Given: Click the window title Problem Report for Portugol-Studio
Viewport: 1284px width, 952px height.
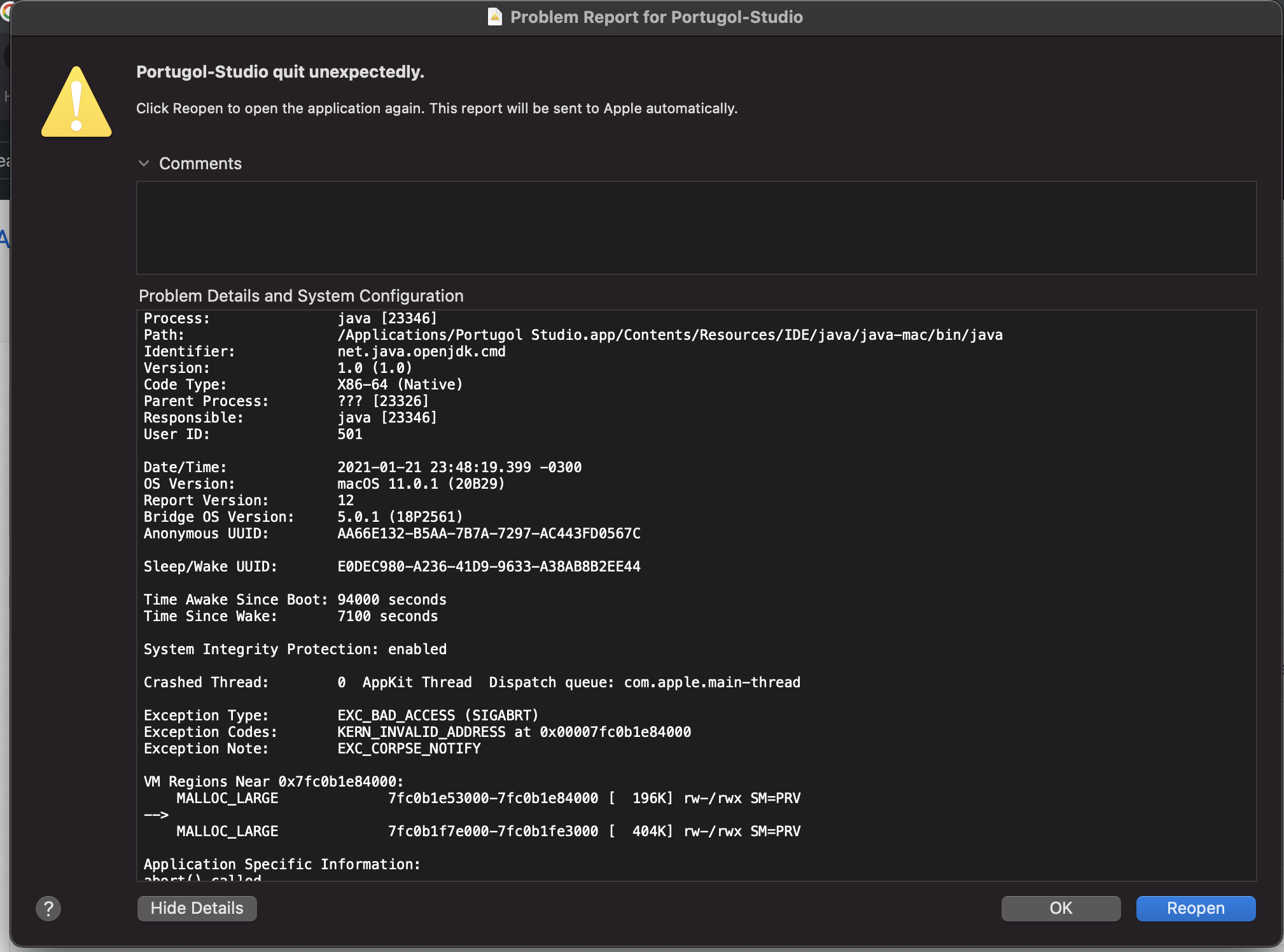Looking at the screenshot, I should pyautogui.click(x=657, y=17).
